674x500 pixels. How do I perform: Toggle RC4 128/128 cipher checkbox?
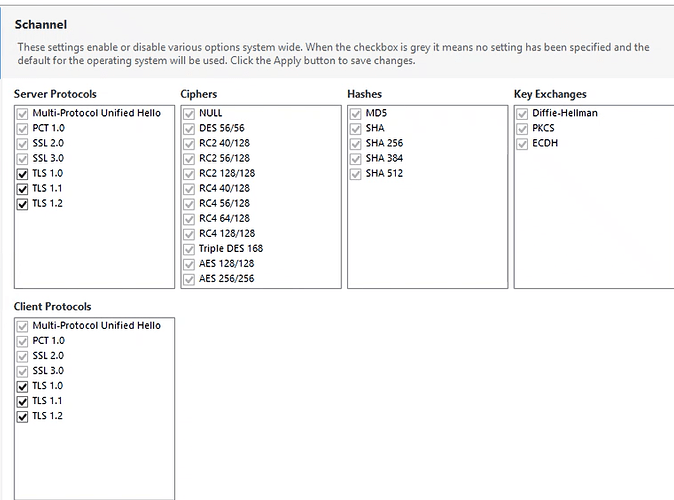click(x=190, y=234)
